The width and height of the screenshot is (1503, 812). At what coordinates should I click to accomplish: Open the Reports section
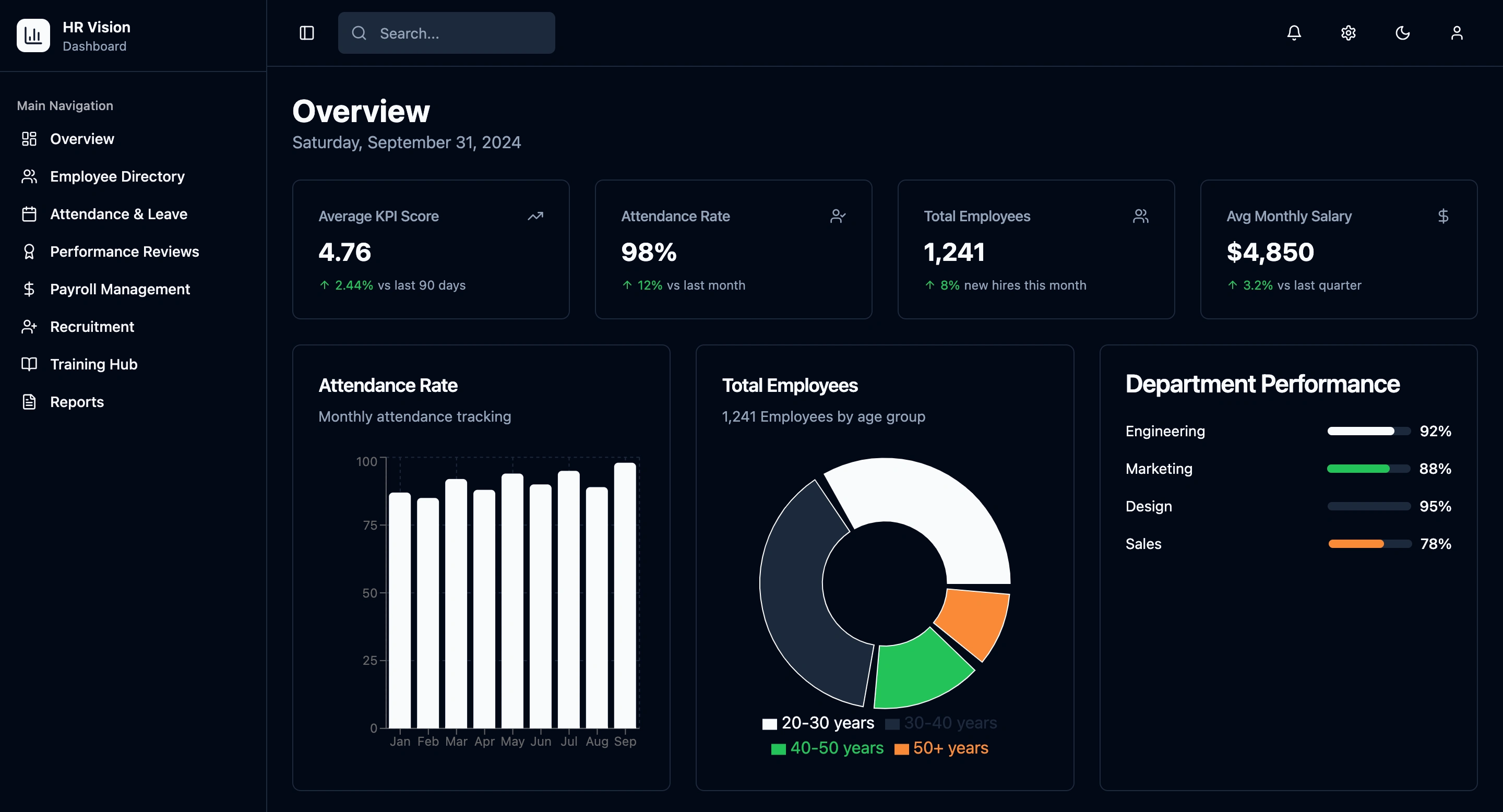[76, 402]
